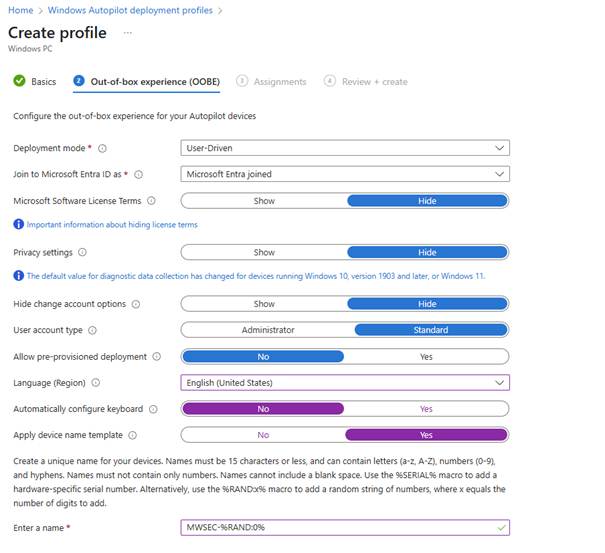Click the Enter a name text field
Image resolution: width=605 pixels, height=553 pixels.
point(338,527)
